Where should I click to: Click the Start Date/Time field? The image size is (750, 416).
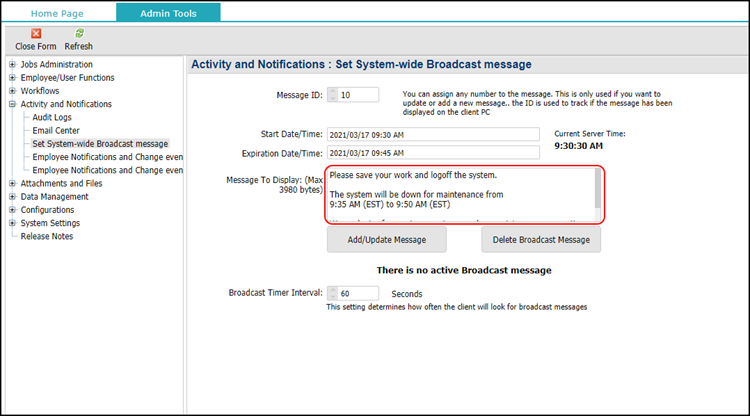(x=433, y=134)
